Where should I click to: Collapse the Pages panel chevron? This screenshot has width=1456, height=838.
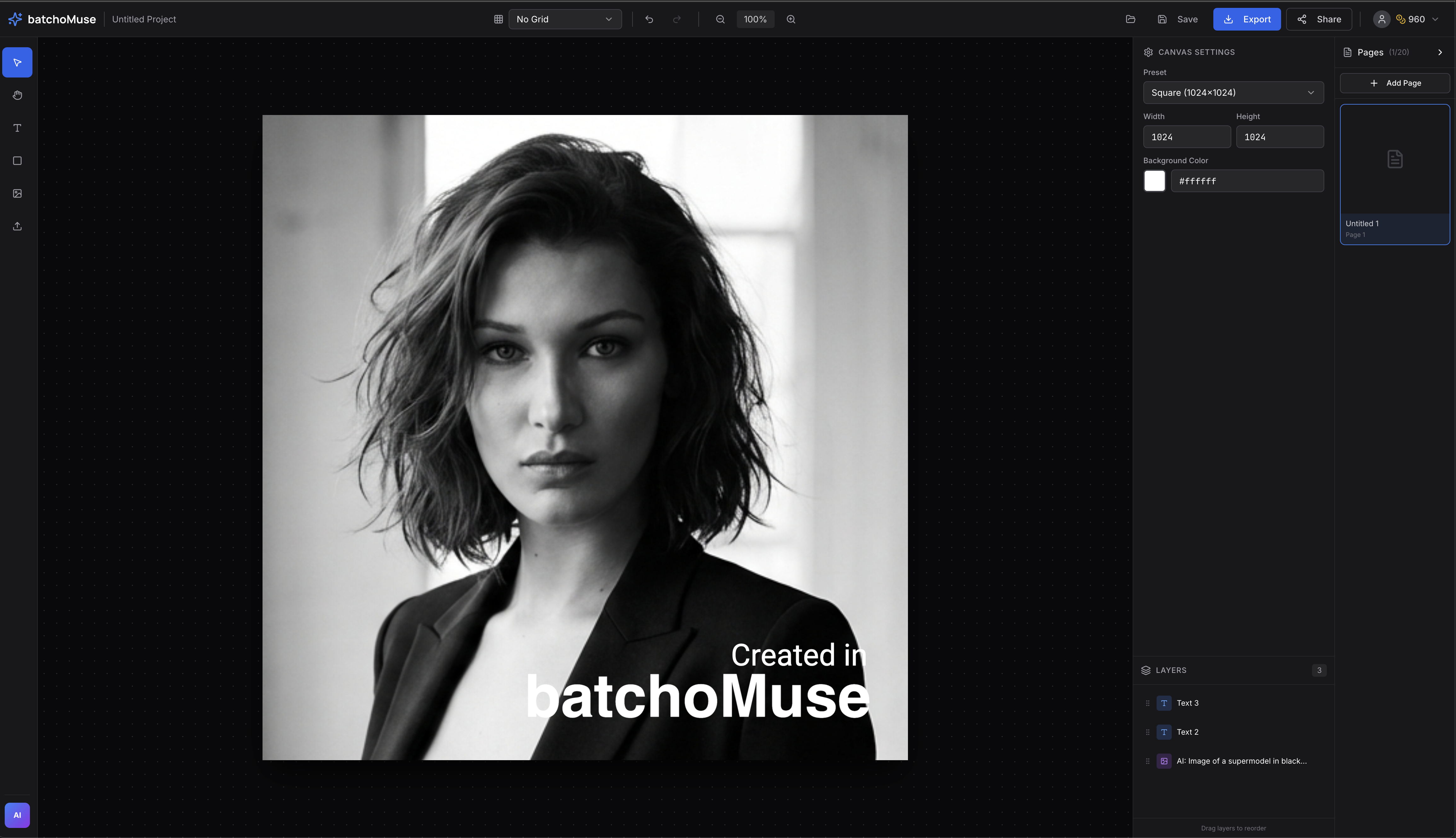click(x=1440, y=52)
